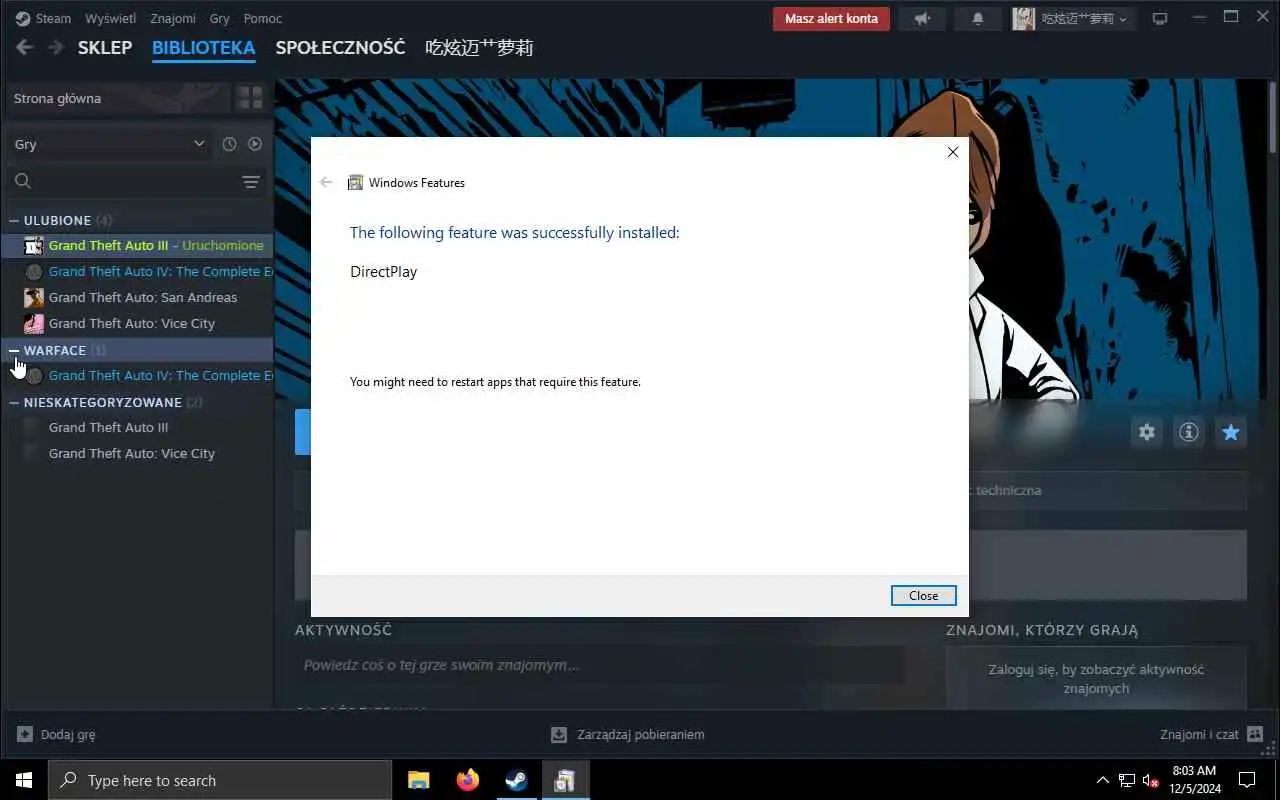Select Grand Theft Auto: Vice City in NIESKATEGORYZOWANE
The height and width of the screenshot is (800, 1280).
[137, 453]
